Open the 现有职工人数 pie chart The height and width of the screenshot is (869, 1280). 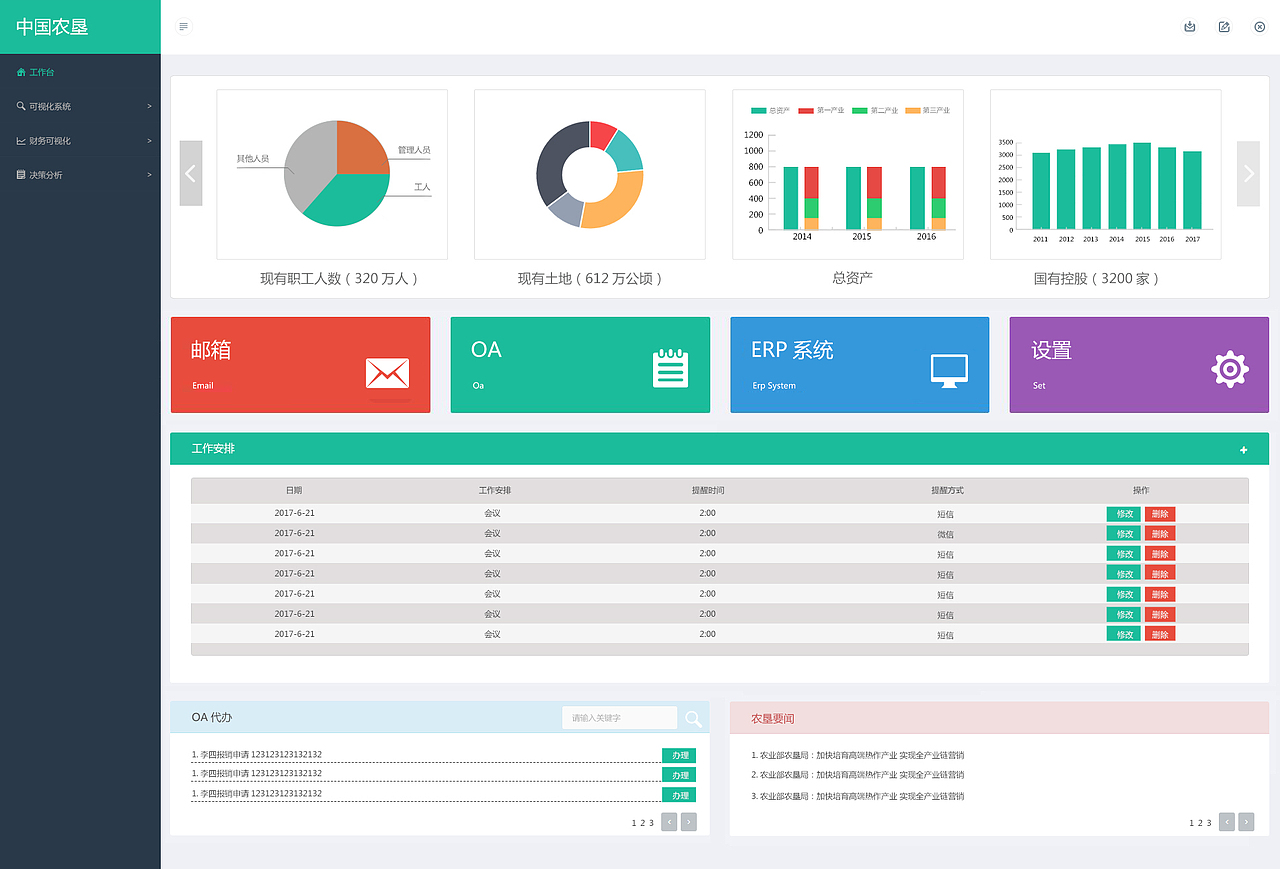tap(332, 174)
